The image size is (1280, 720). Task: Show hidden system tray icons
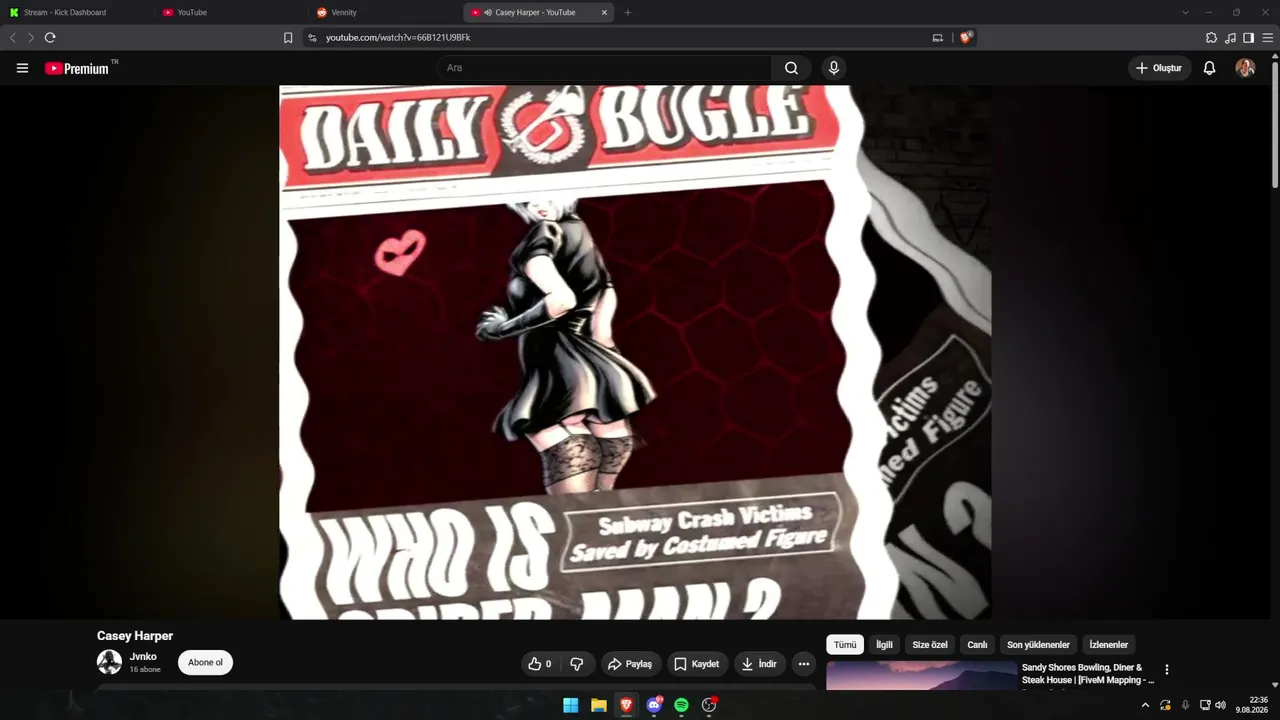click(1145, 705)
